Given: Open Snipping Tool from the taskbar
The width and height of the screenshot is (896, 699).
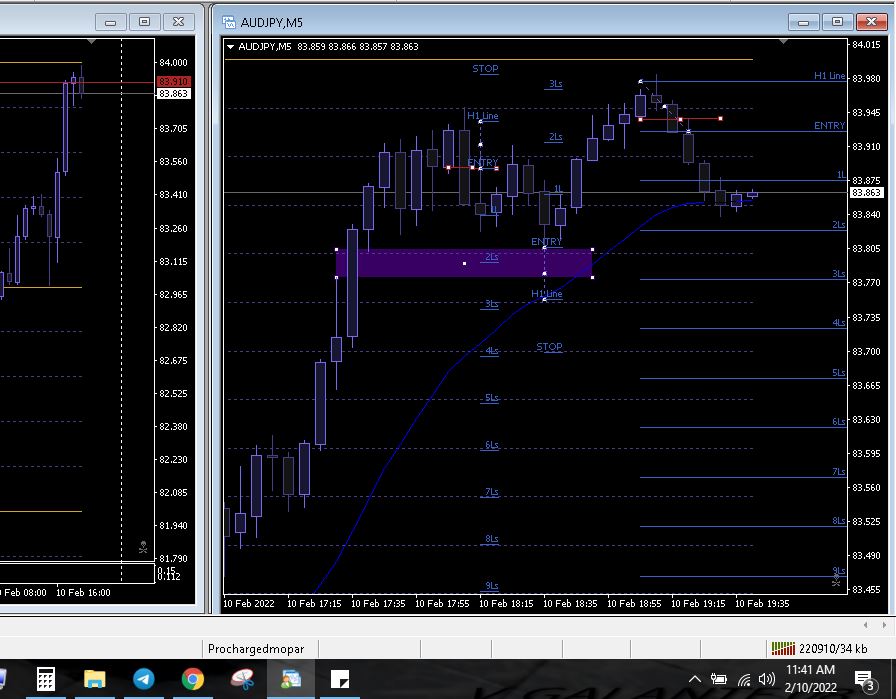Looking at the screenshot, I should pos(242,679).
